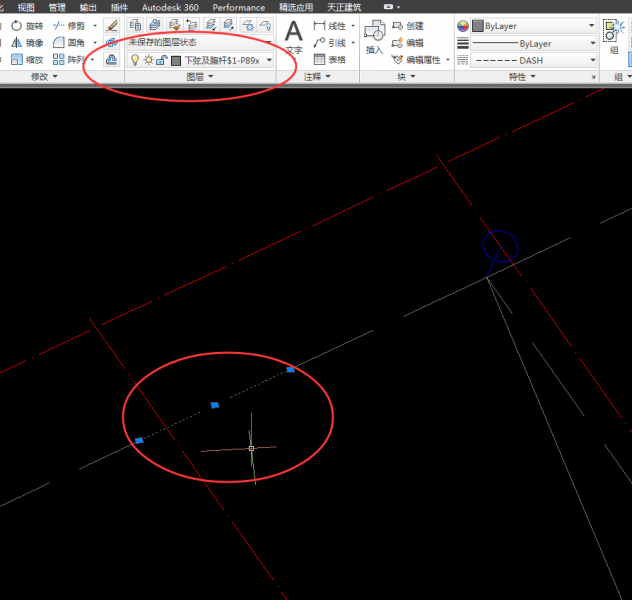
Task: Toggle current layer freeze sun icon
Action: point(149,60)
